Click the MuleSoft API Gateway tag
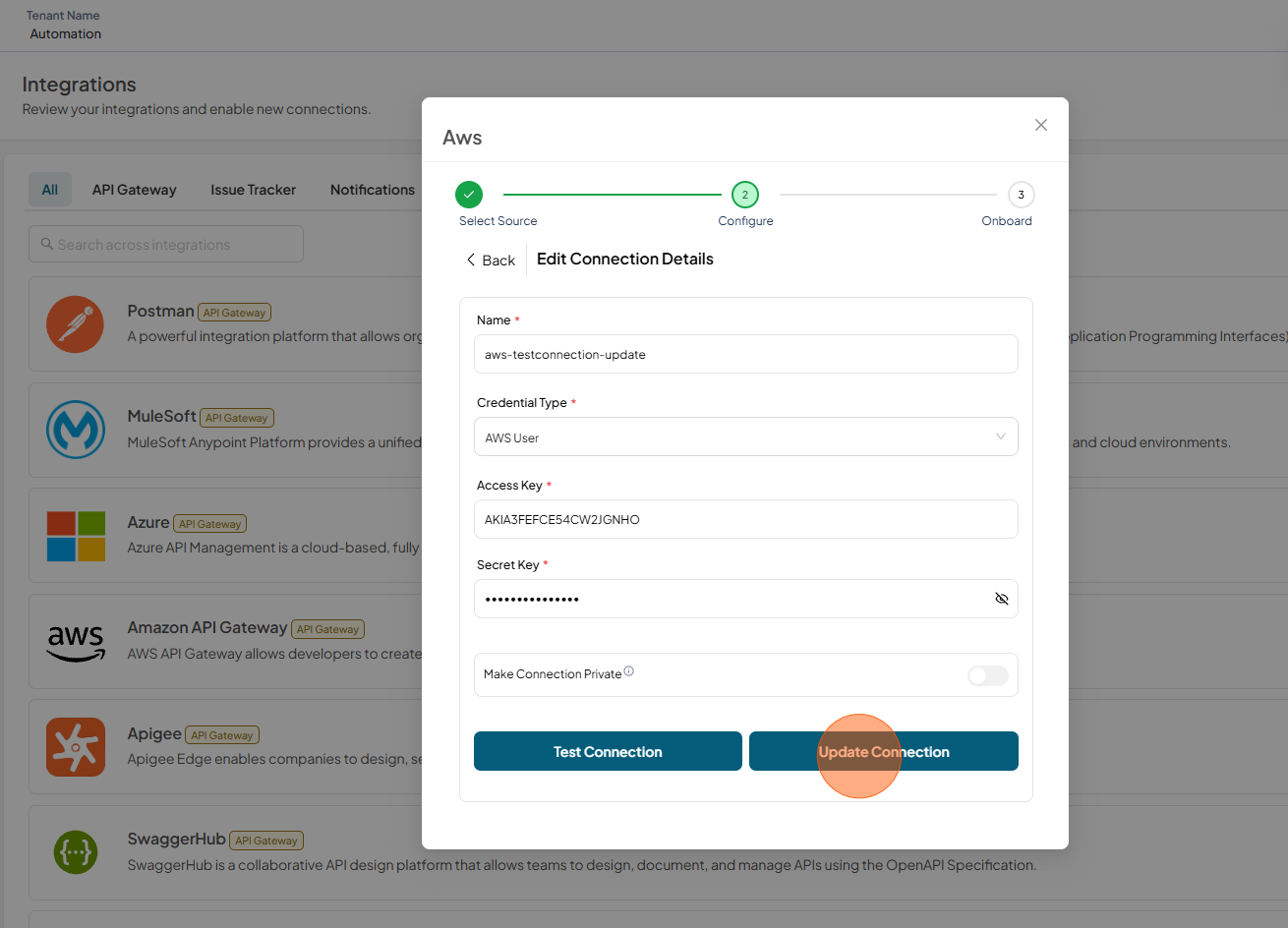Image resolution: width=1288 pixels, height=928 pixels. click(x=237, y=418)
